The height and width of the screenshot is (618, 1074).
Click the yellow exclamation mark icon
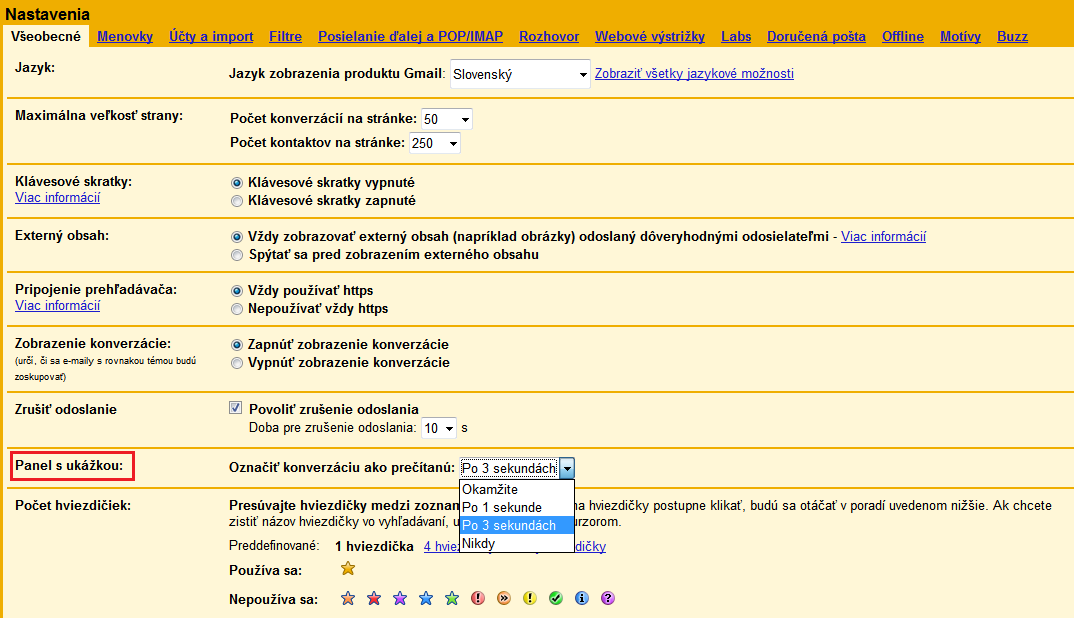coord(530,598)
